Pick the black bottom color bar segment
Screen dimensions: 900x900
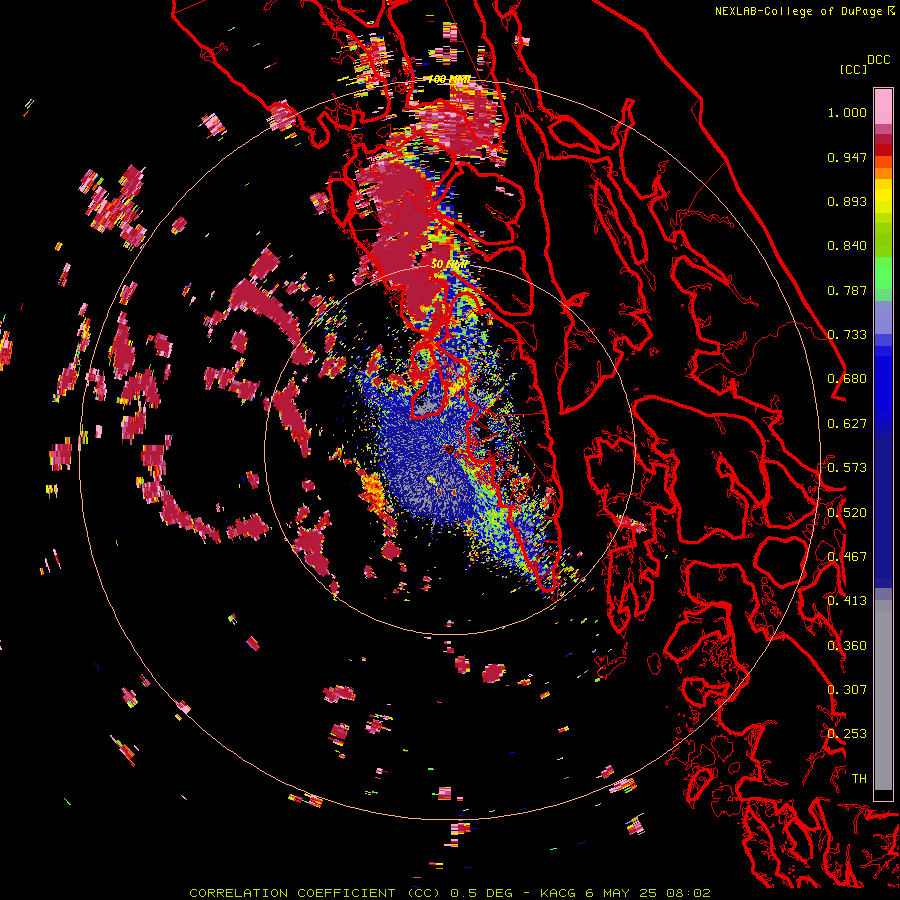(x=883, y=795)
